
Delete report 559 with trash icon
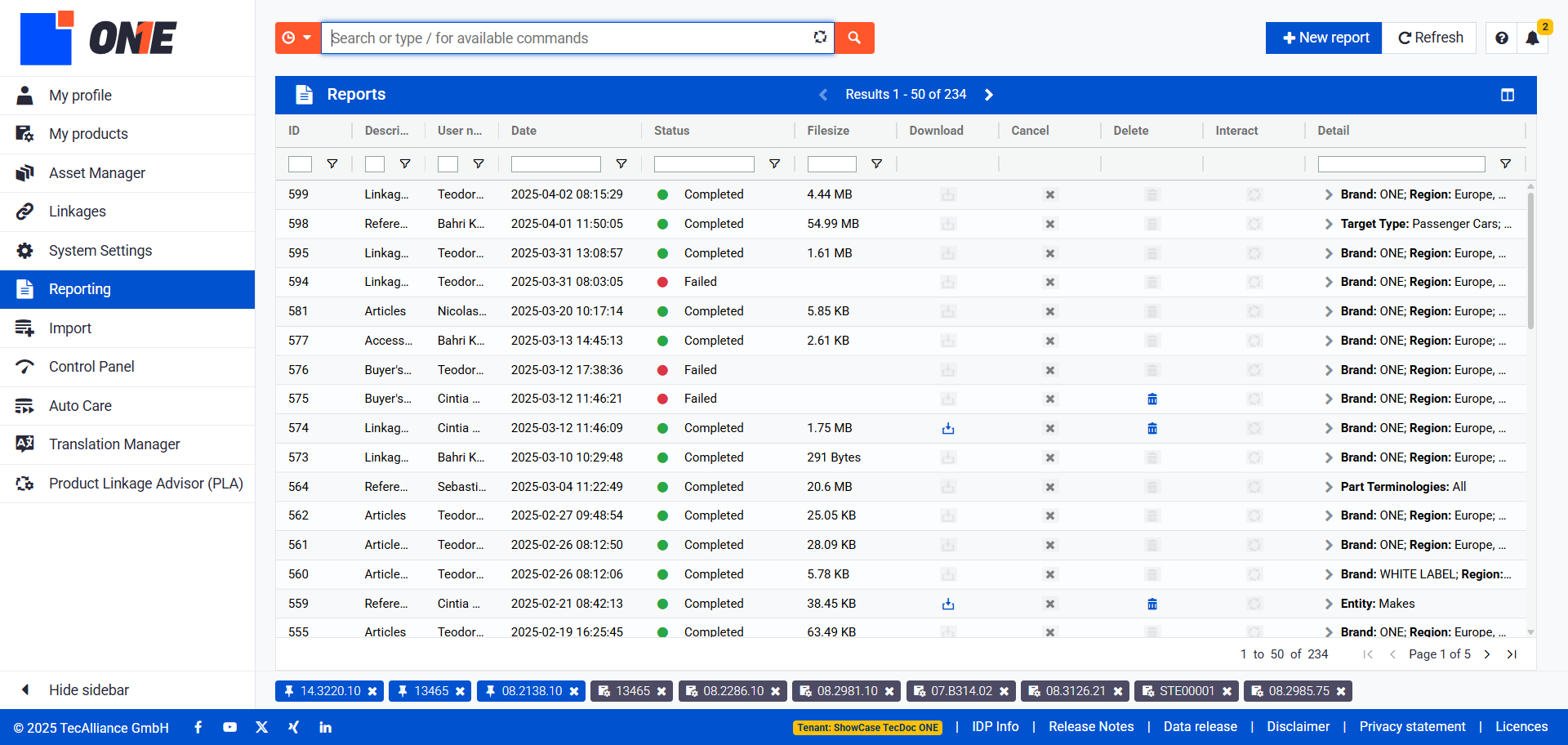click(x=1151, y=604)
